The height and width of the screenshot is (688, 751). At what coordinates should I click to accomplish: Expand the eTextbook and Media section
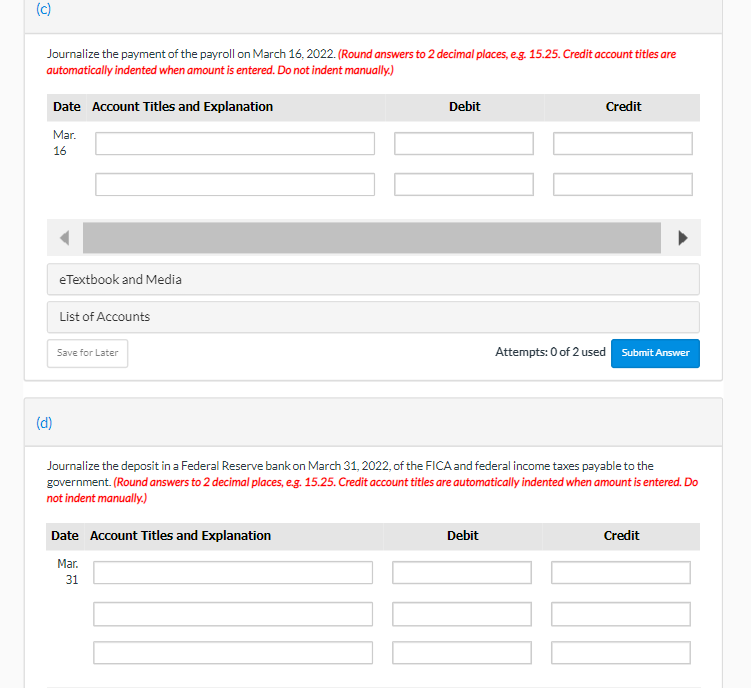click(373, 279)
